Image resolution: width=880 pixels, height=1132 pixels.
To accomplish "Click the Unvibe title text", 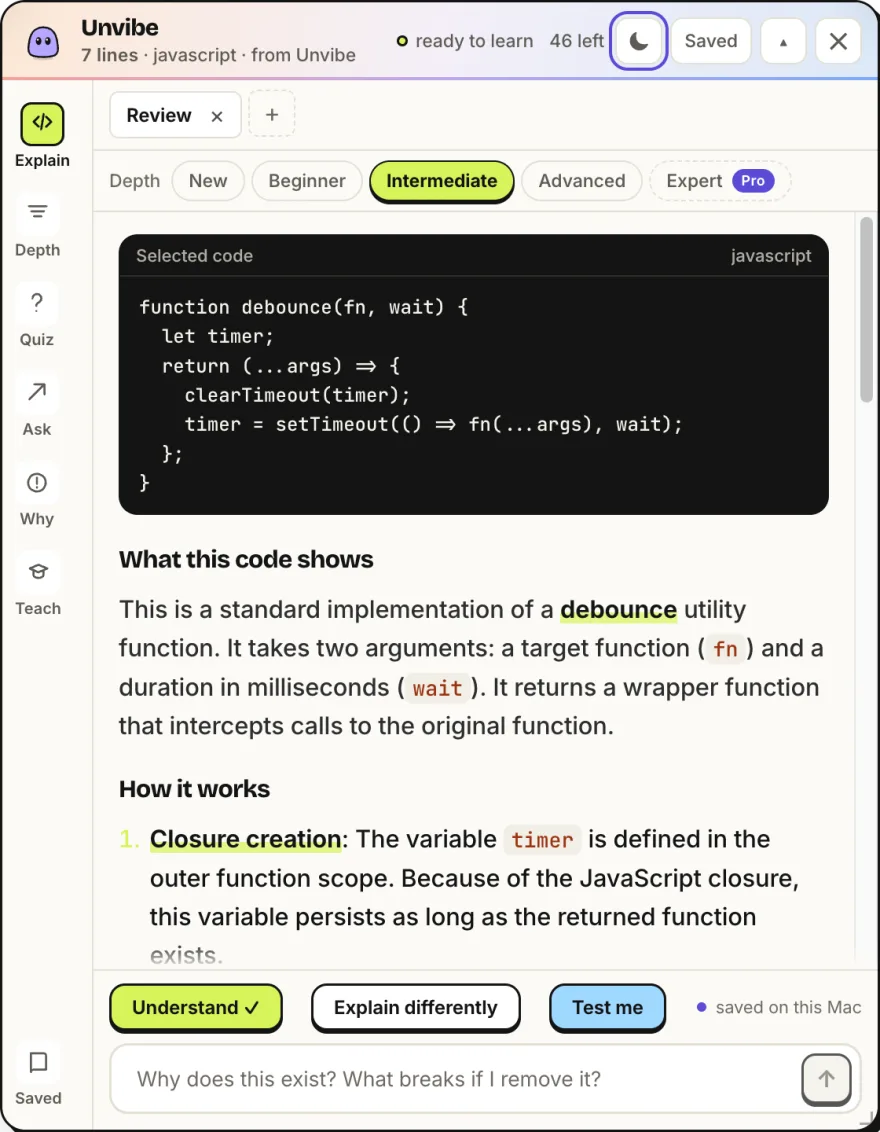I will (x=120, y=27).
